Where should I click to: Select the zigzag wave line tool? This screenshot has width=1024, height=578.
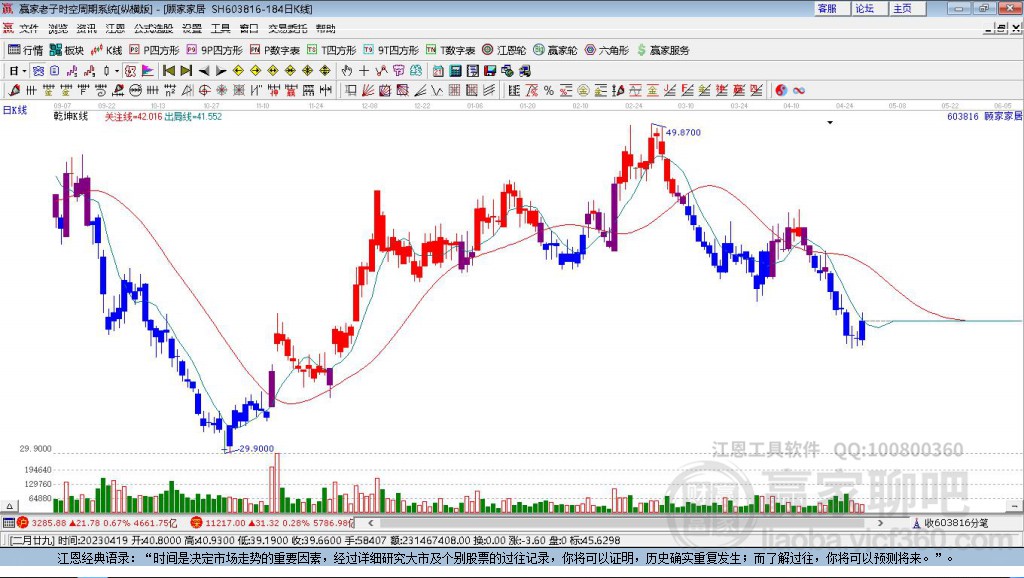tap(438, 90)
